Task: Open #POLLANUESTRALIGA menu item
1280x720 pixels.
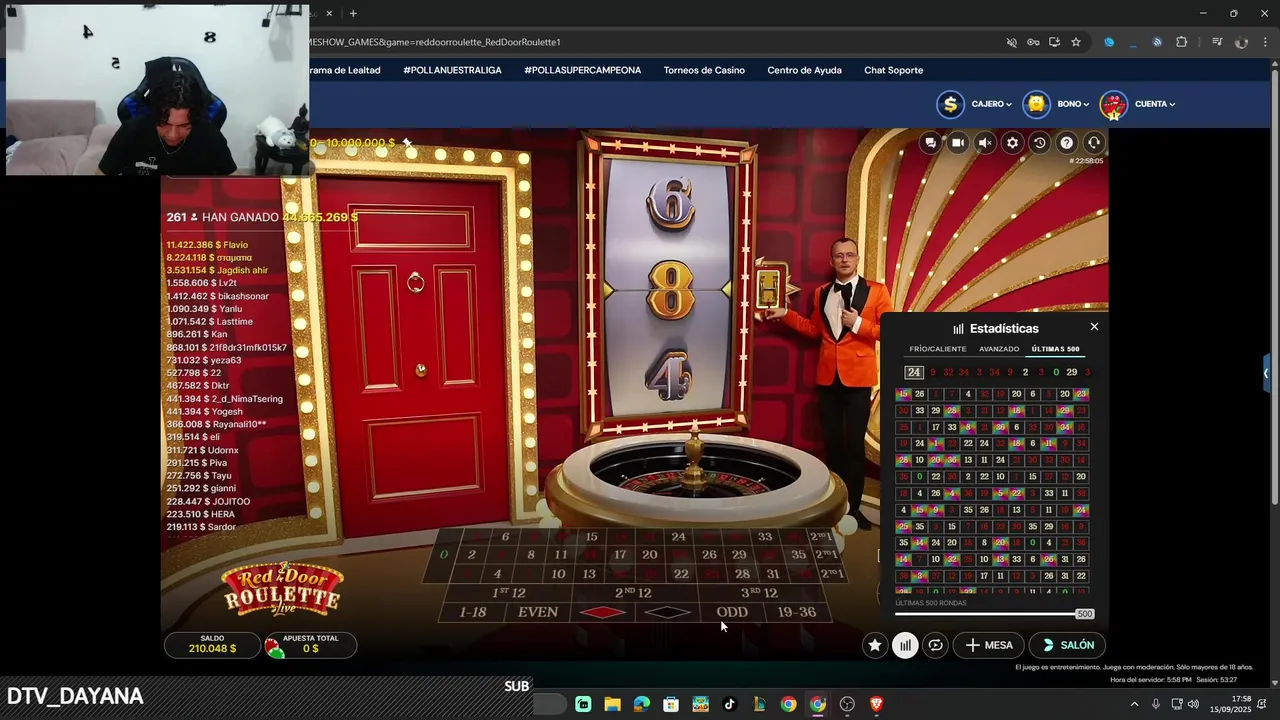Action: (x=452, y=70)
